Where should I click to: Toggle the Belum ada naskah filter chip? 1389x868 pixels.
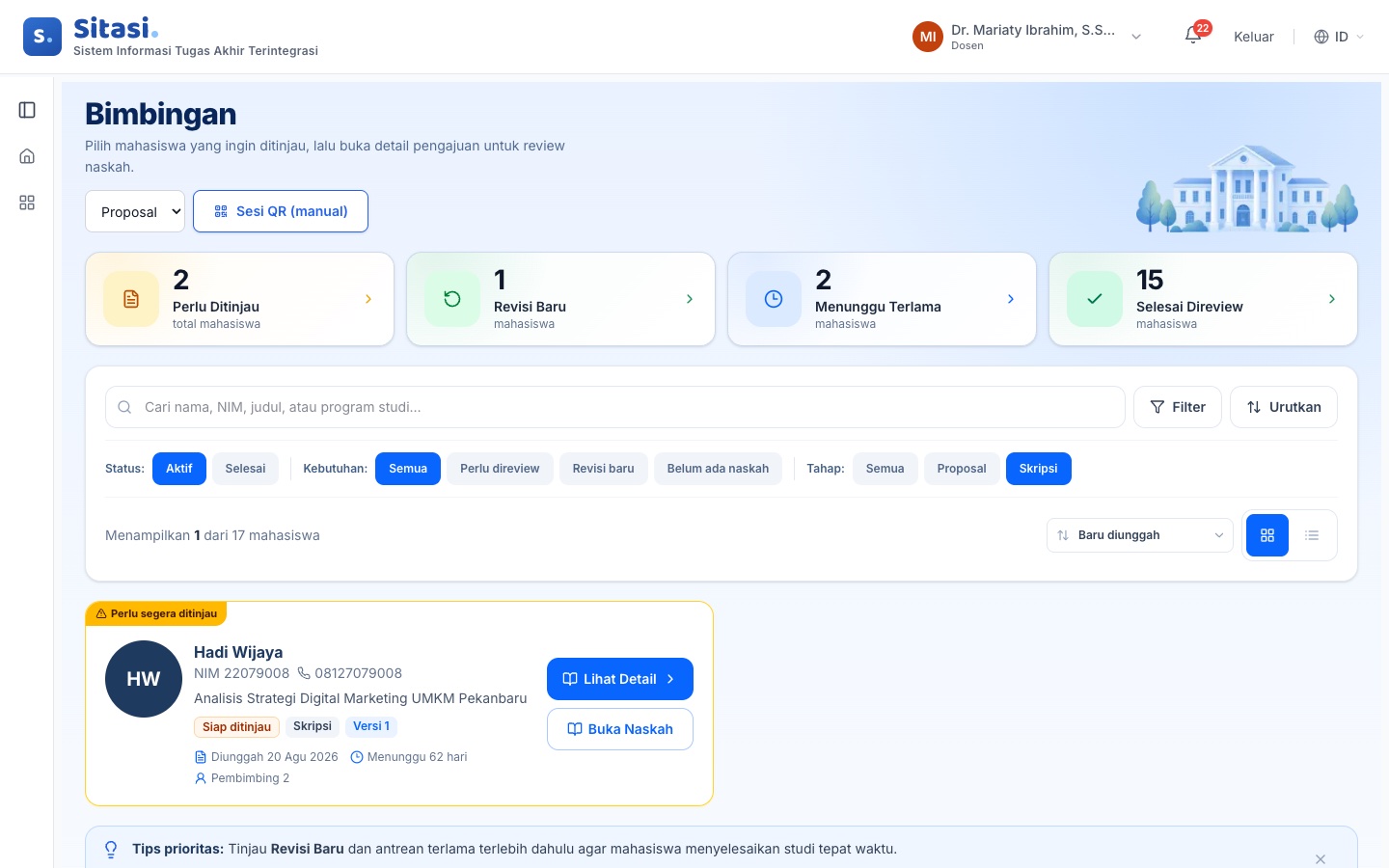[x=718, y=469]
